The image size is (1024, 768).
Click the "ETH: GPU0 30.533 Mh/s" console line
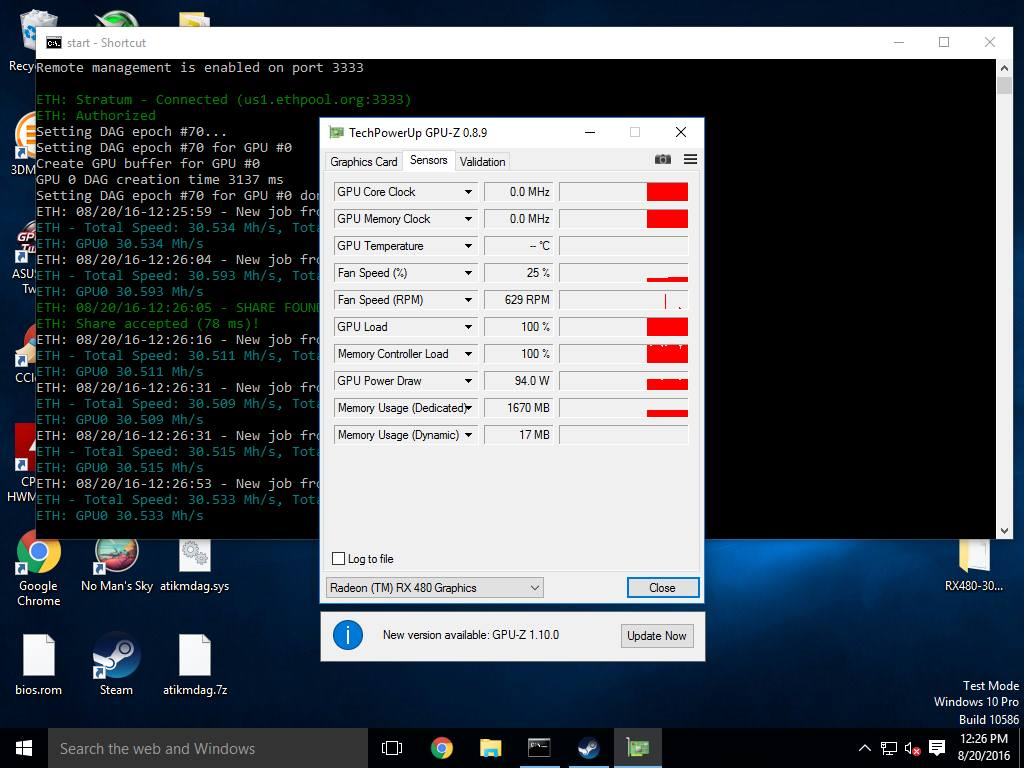click(120, 516)
